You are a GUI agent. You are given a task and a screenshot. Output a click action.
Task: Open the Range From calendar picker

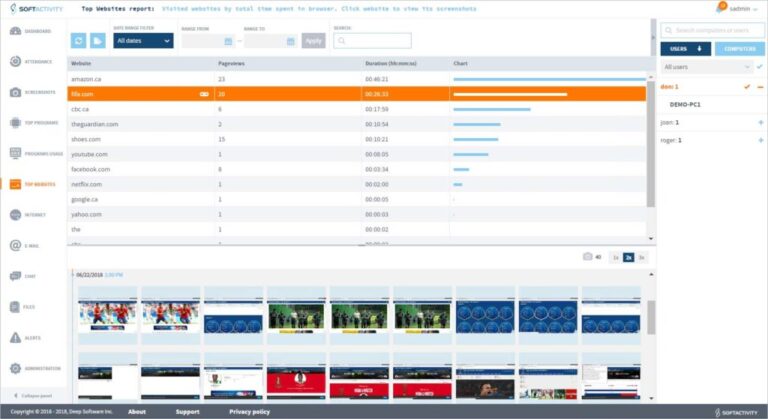click(228, 42)
